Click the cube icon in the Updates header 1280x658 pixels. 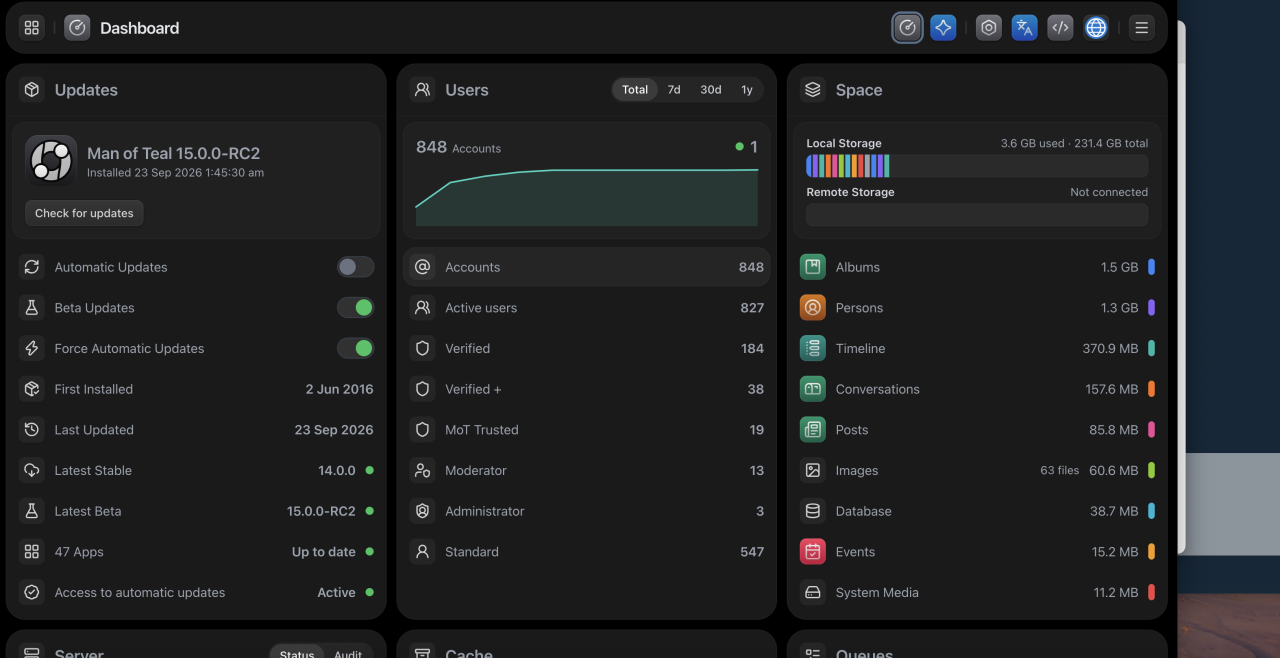point(32,90)
